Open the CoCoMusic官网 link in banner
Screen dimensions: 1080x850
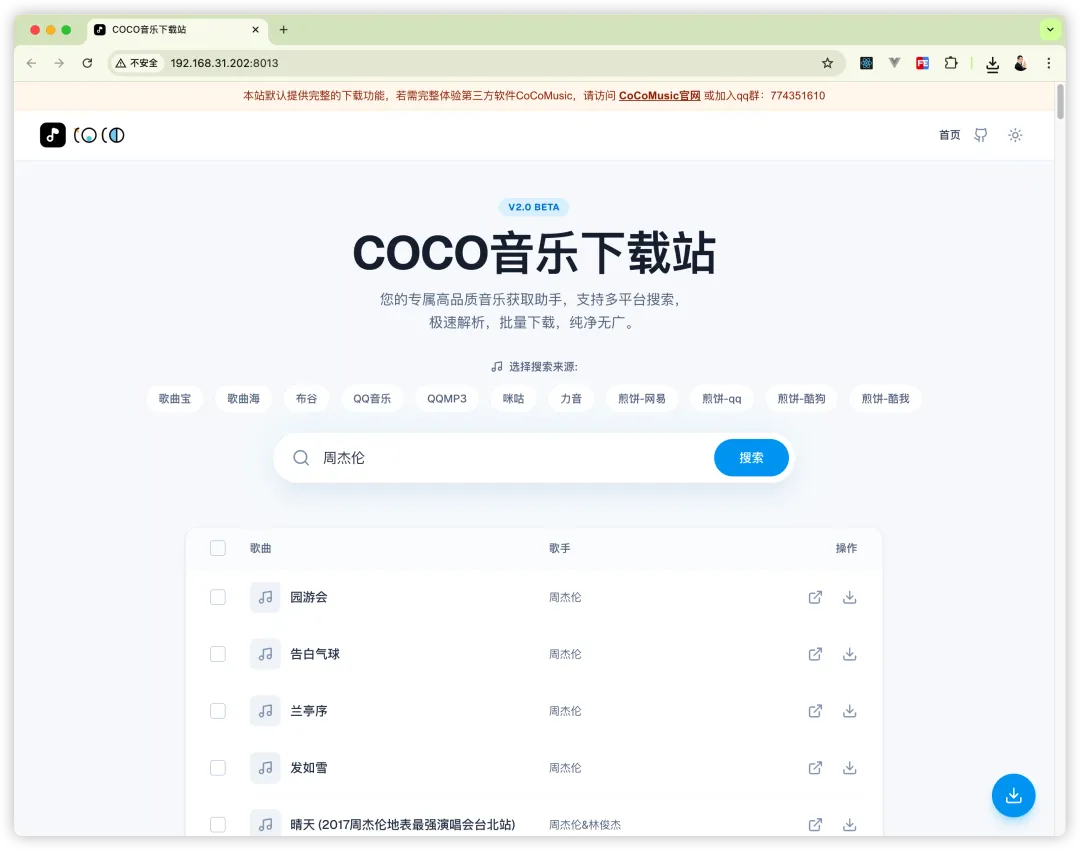(659, 96)
